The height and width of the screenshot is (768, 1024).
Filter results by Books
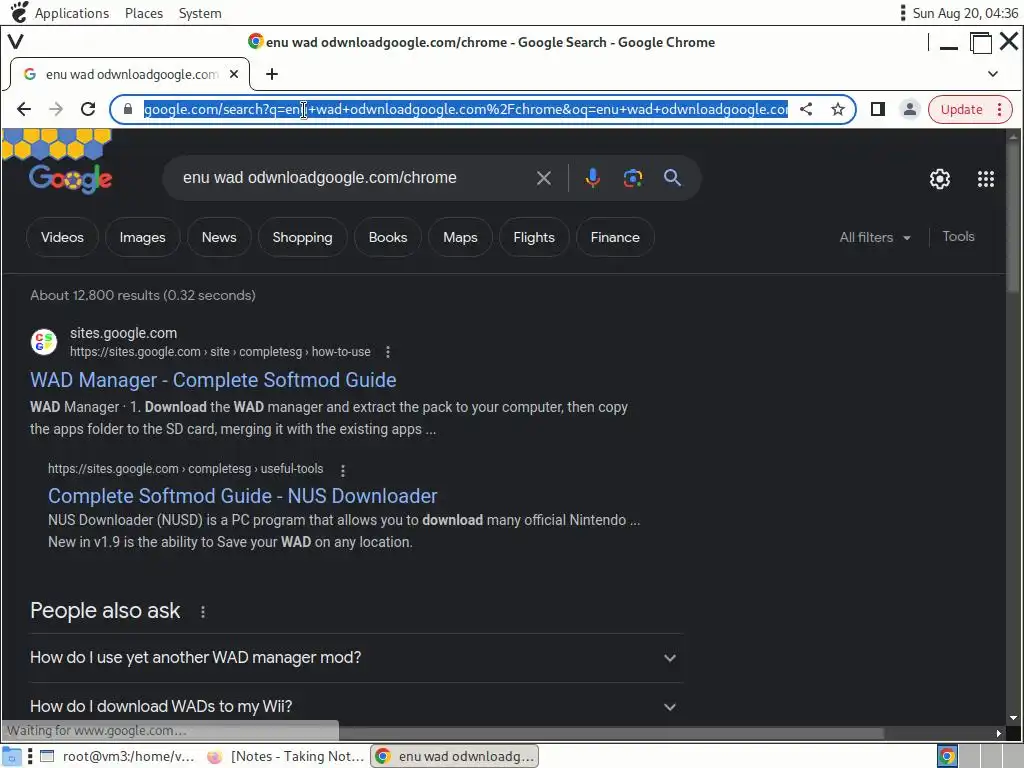388,237
